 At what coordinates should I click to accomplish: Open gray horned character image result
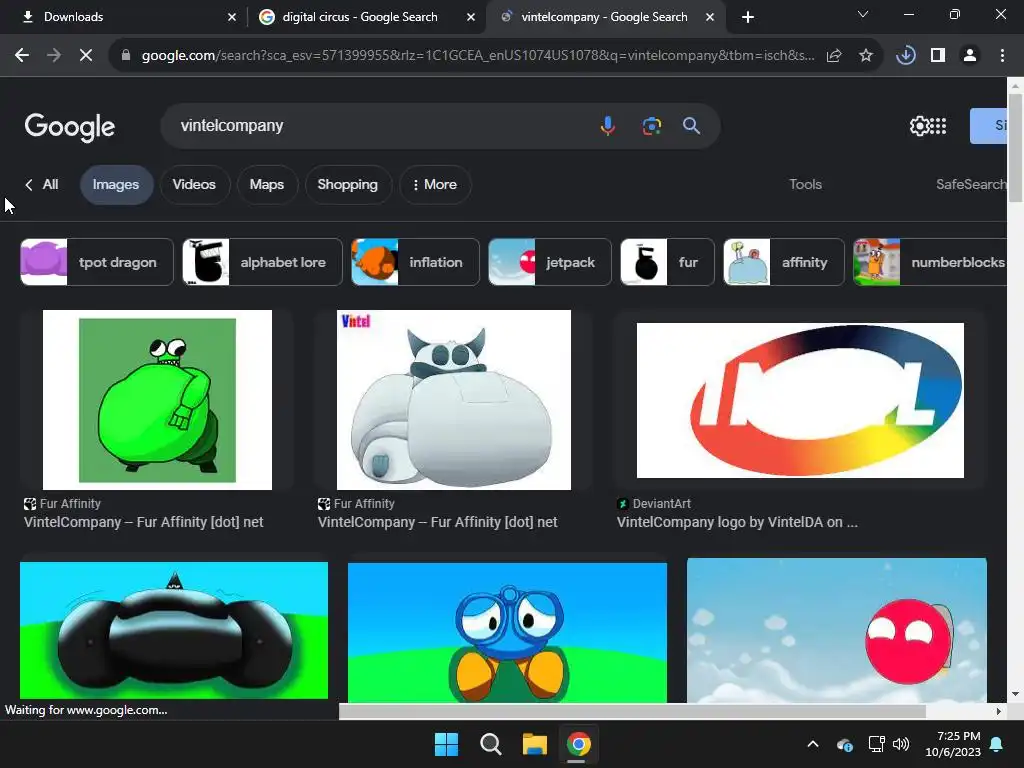[454, 400]
